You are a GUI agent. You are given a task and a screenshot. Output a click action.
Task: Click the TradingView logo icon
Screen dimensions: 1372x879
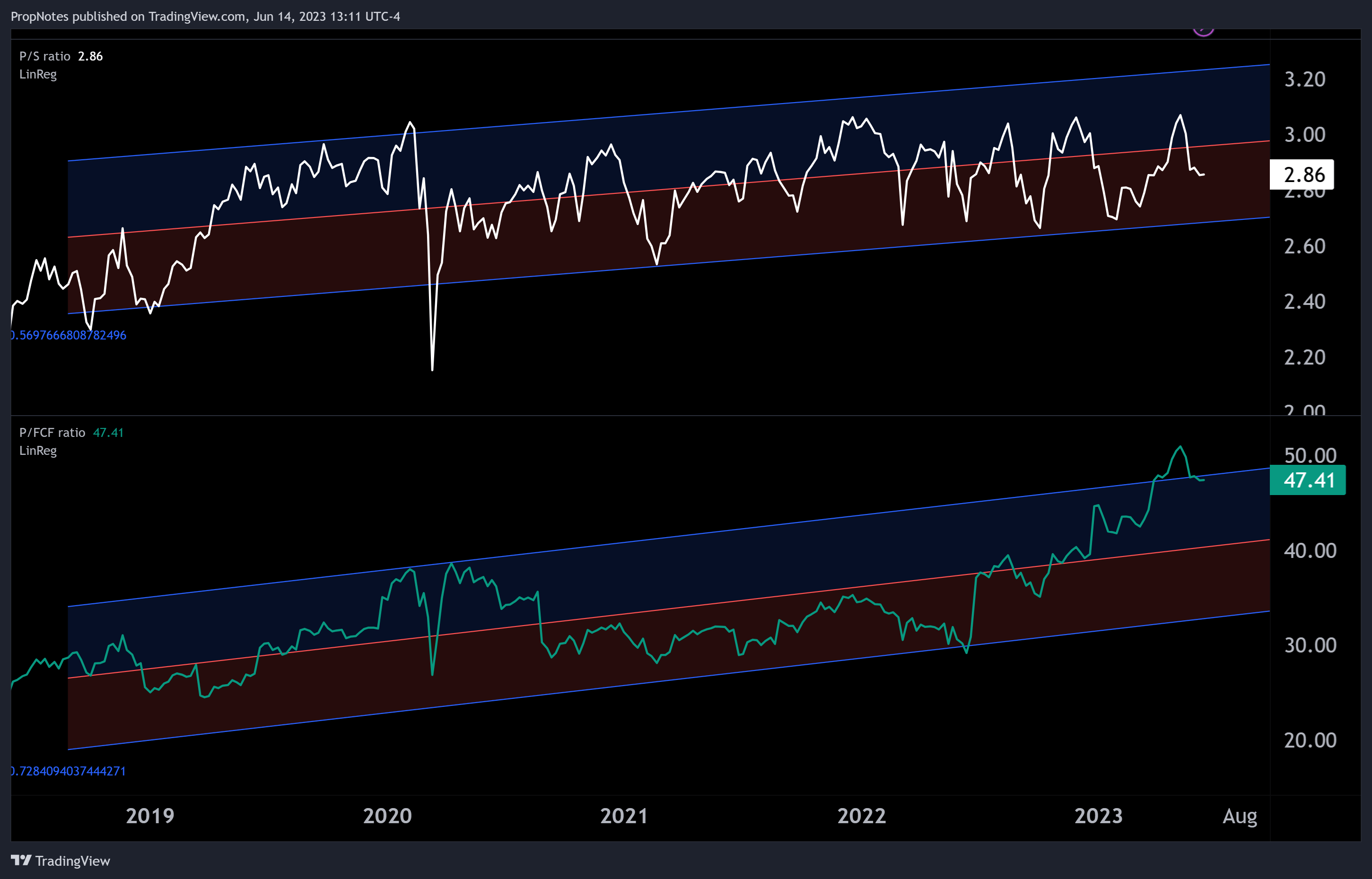click(x=21, y=860)
